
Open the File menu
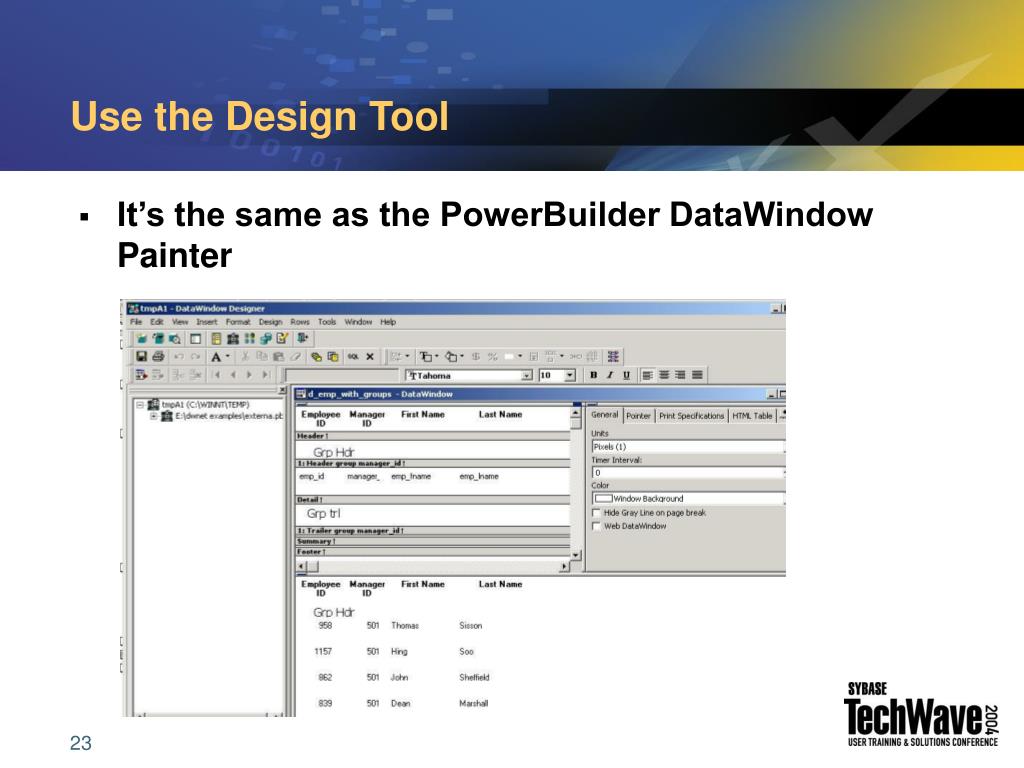pyautogui.click(x=136, y=322)
